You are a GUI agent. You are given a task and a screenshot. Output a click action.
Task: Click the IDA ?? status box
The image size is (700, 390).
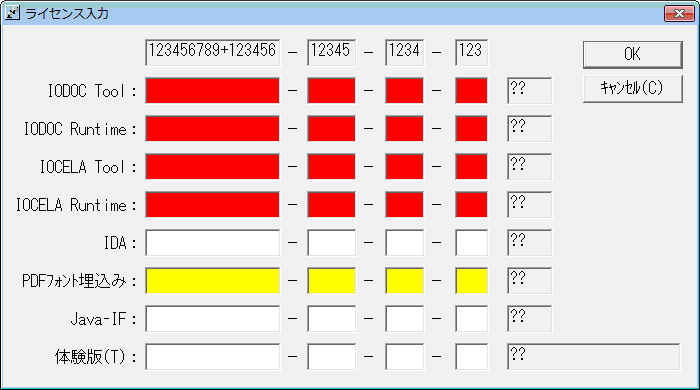pos(529,243)
